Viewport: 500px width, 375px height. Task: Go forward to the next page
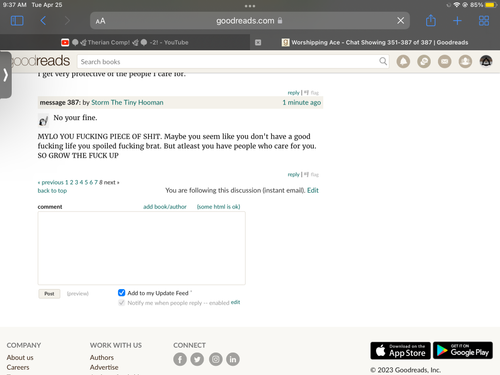click(x=67, y=21)
